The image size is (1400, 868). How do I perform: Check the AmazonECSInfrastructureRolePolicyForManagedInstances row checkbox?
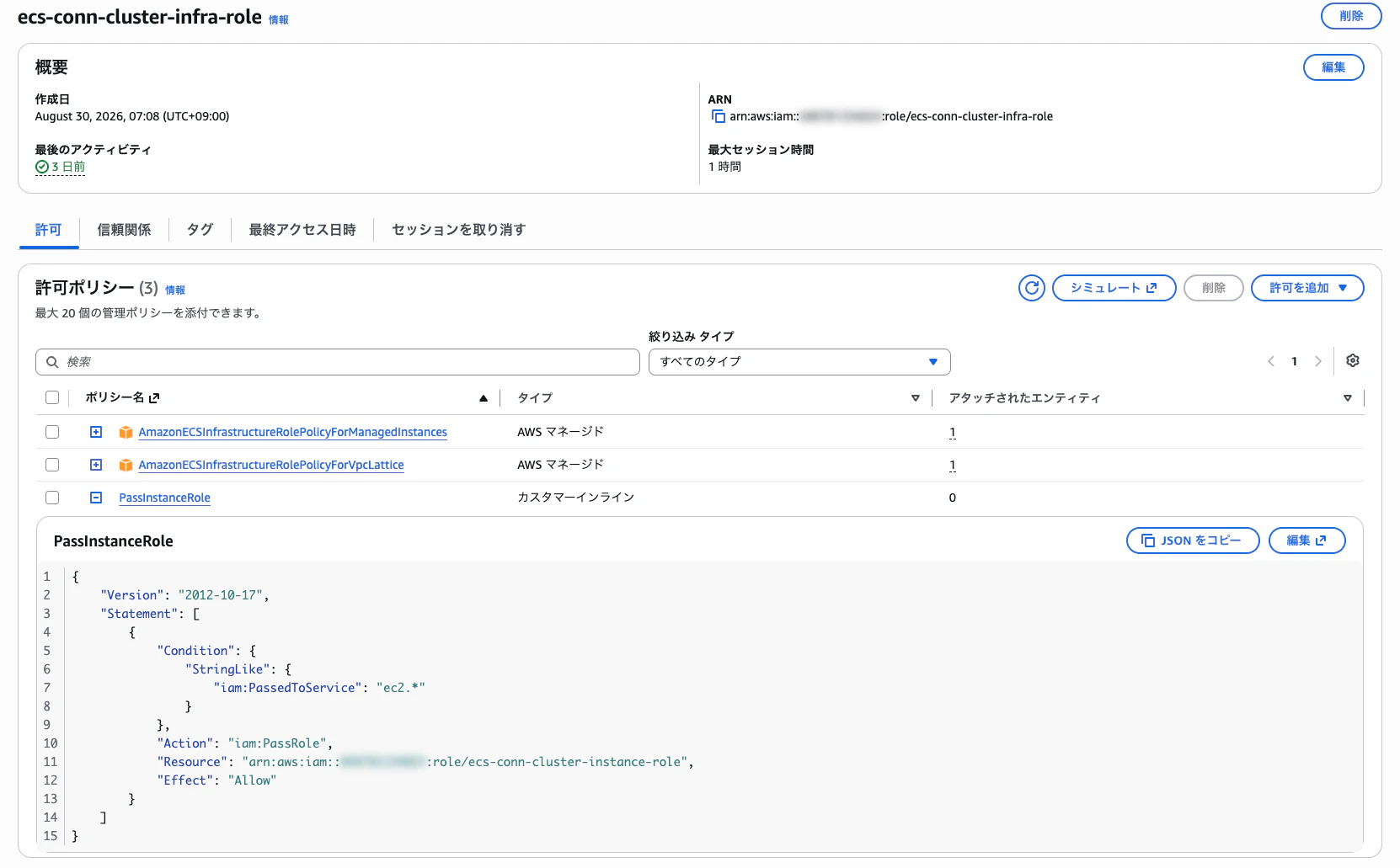pyautogui.click(x=52, y=432)
